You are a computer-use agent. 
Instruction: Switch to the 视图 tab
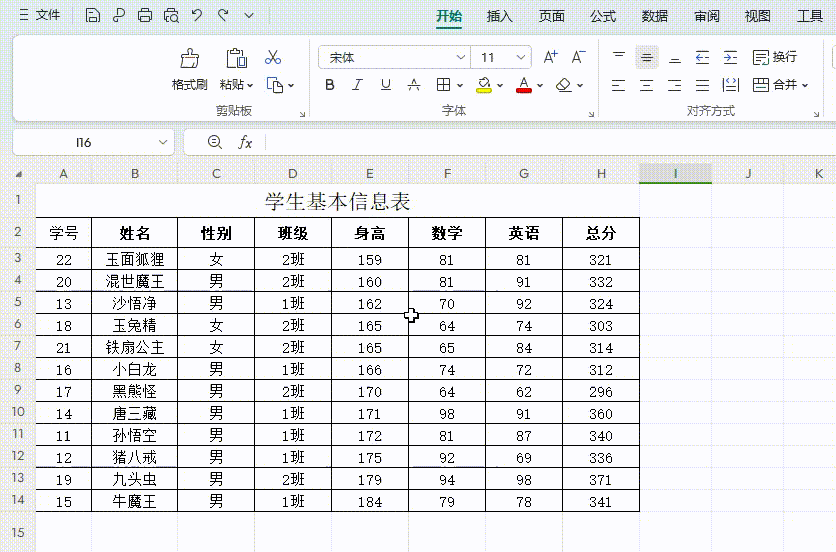coord(758,16)
